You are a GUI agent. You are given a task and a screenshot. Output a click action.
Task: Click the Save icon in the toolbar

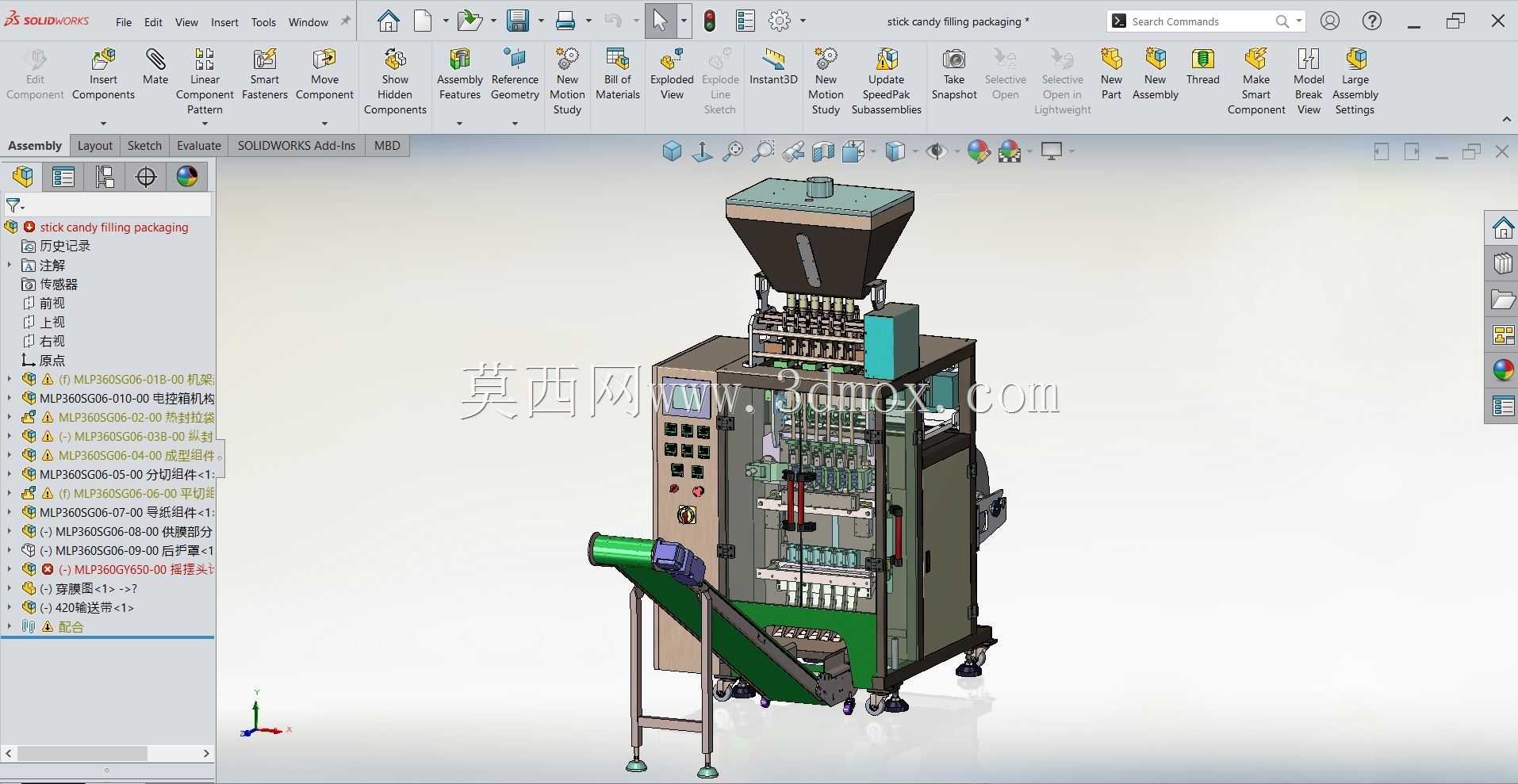tap(518, 21)
